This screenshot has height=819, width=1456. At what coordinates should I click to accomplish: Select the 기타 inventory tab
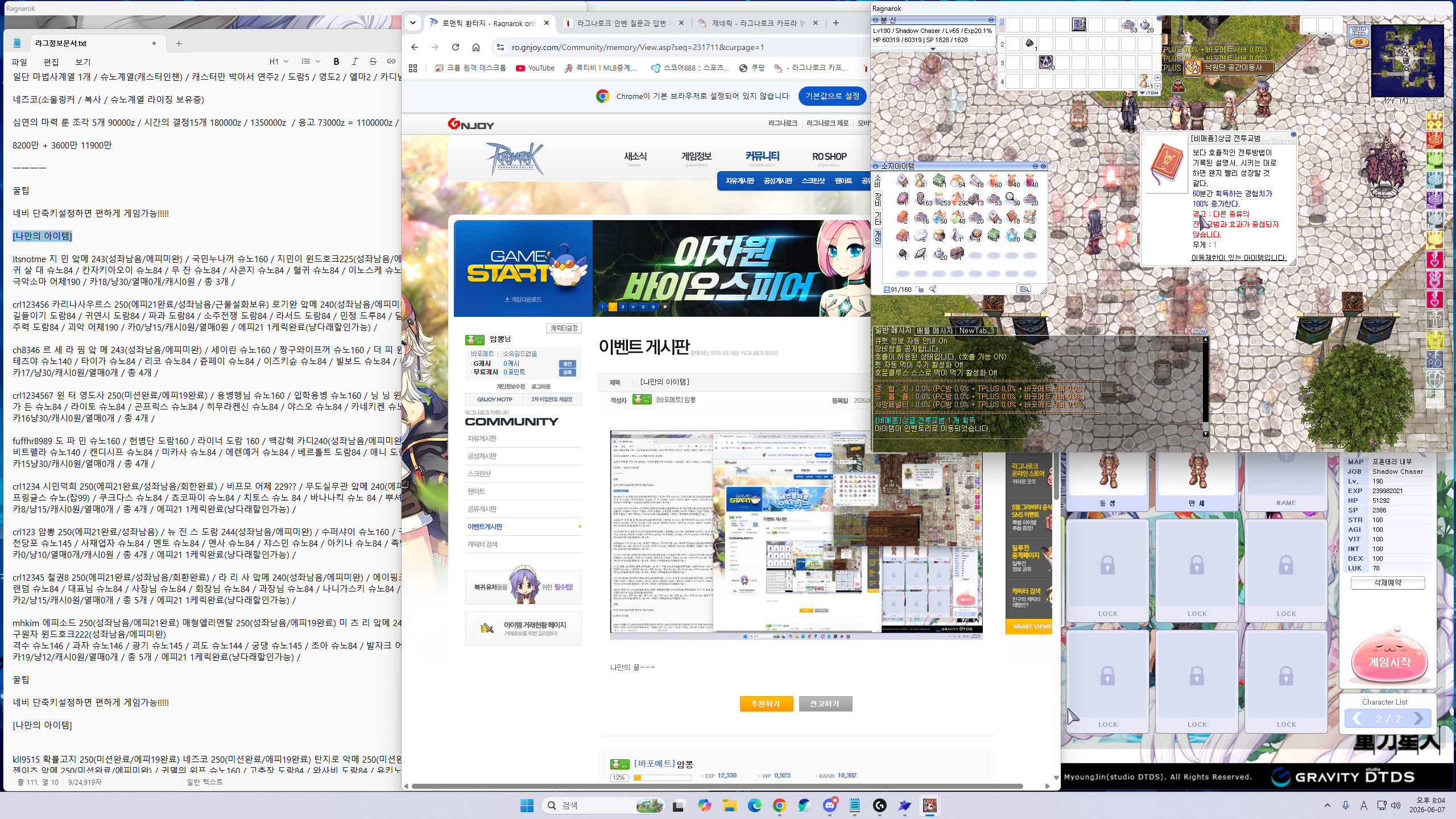(878, 218)
